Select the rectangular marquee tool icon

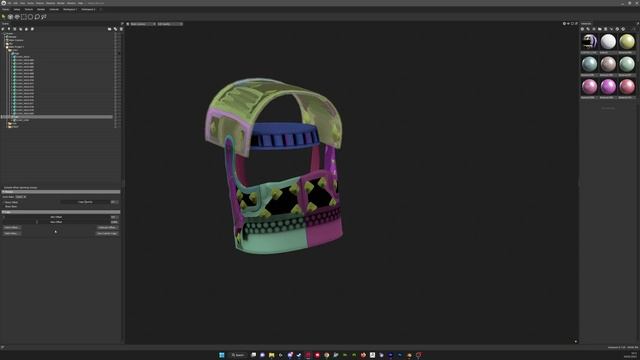click(x=24, y=17)
